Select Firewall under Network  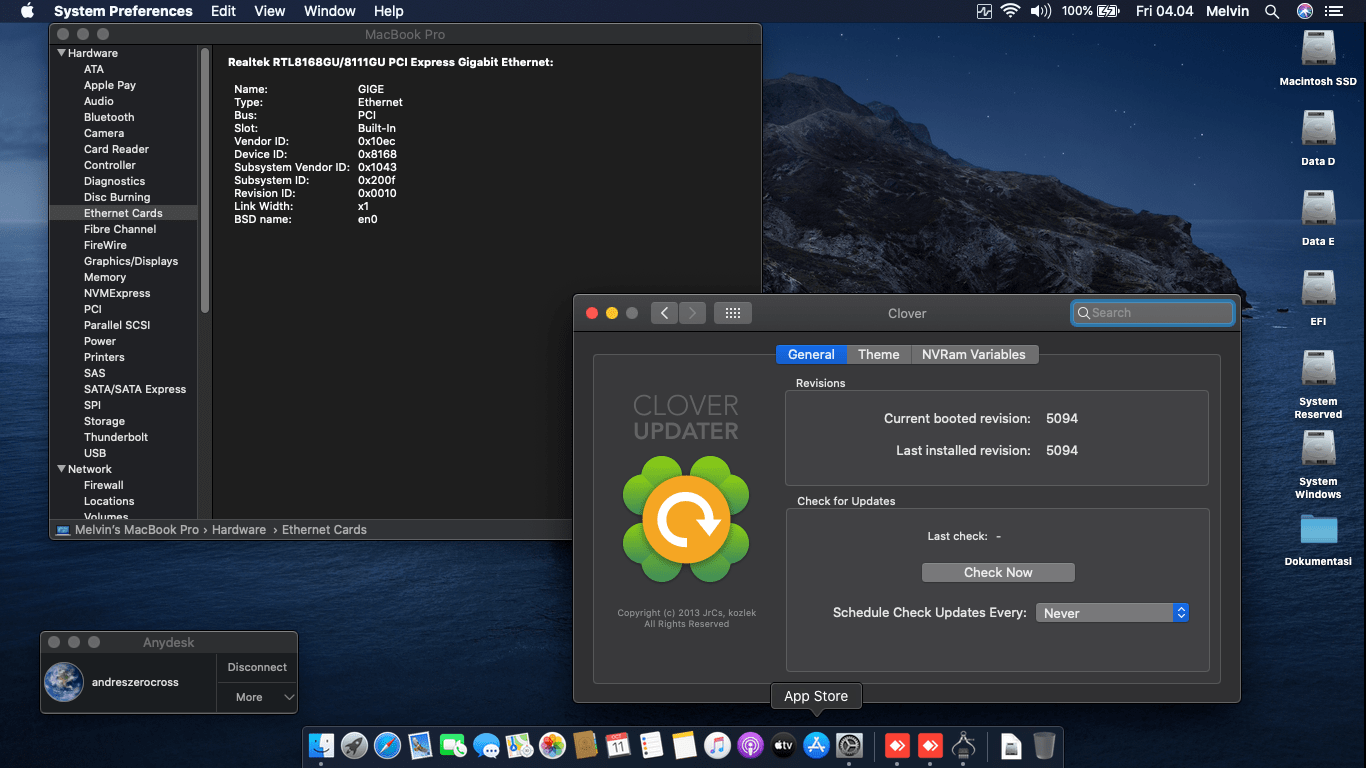tap(104, 485)
